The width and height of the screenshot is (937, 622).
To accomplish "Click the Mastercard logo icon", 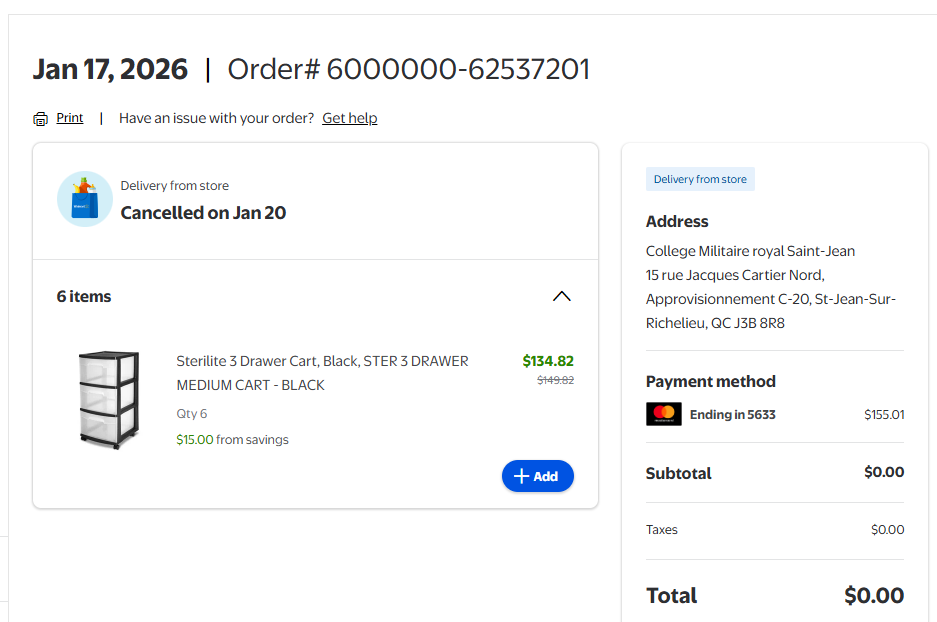I will (663, 414).
